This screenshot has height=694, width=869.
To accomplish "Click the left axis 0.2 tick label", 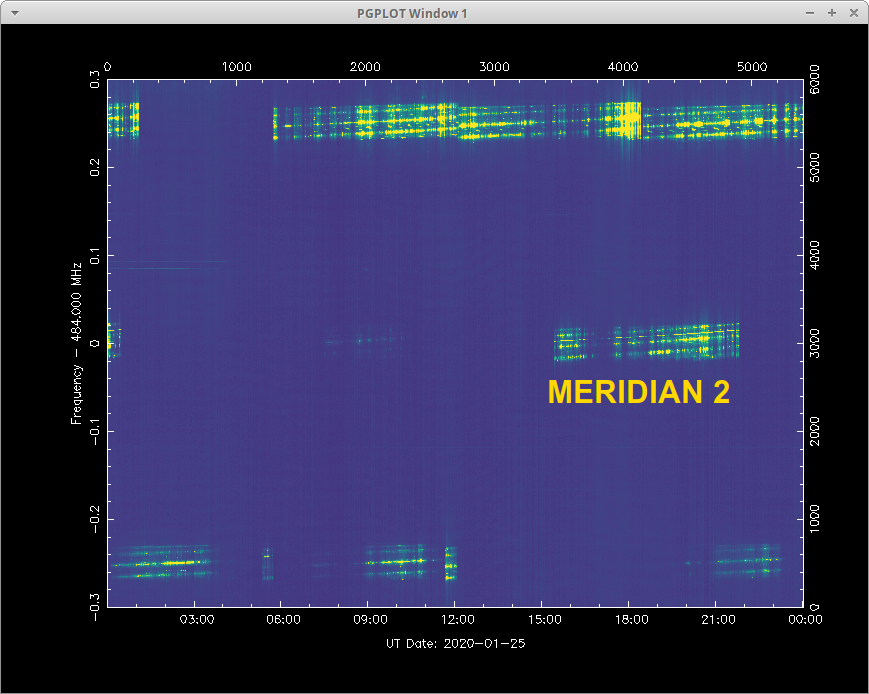I will coord(94,167).
